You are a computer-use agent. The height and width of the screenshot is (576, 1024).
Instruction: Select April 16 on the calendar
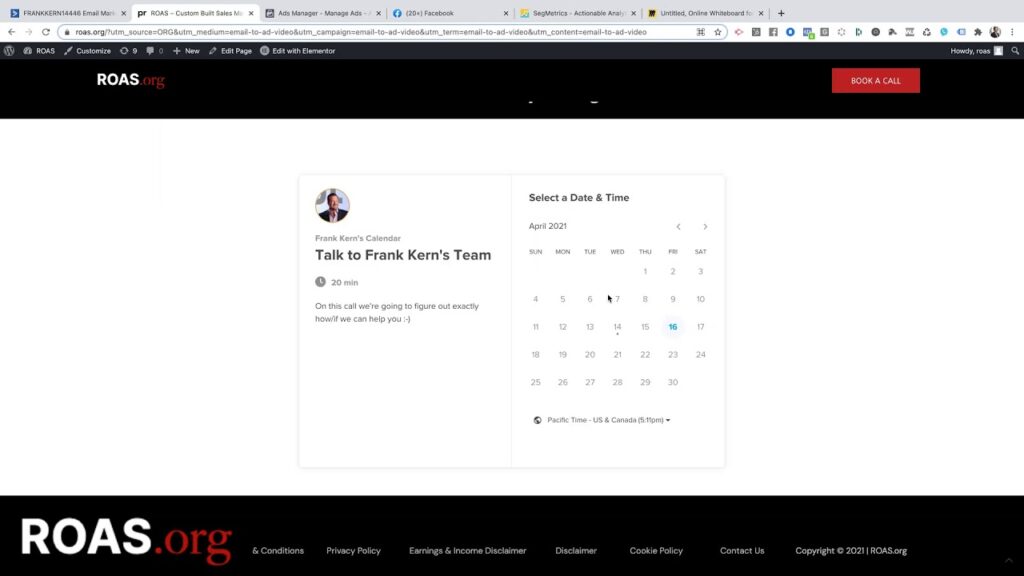point(673,327)
